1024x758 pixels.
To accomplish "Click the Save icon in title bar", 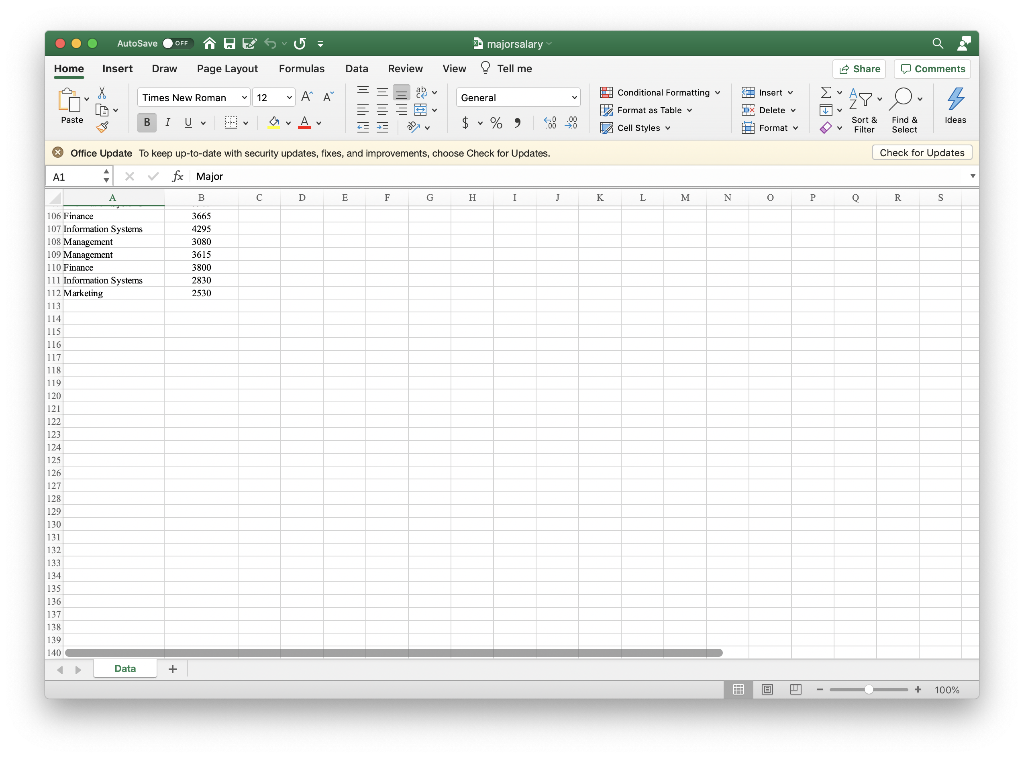I will pos(229,43).
